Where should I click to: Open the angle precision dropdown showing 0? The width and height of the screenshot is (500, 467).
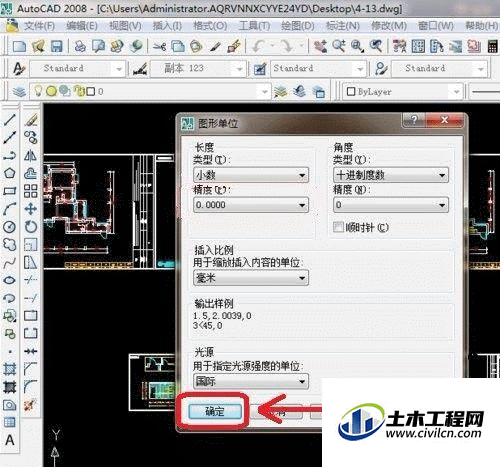(391, 205)
